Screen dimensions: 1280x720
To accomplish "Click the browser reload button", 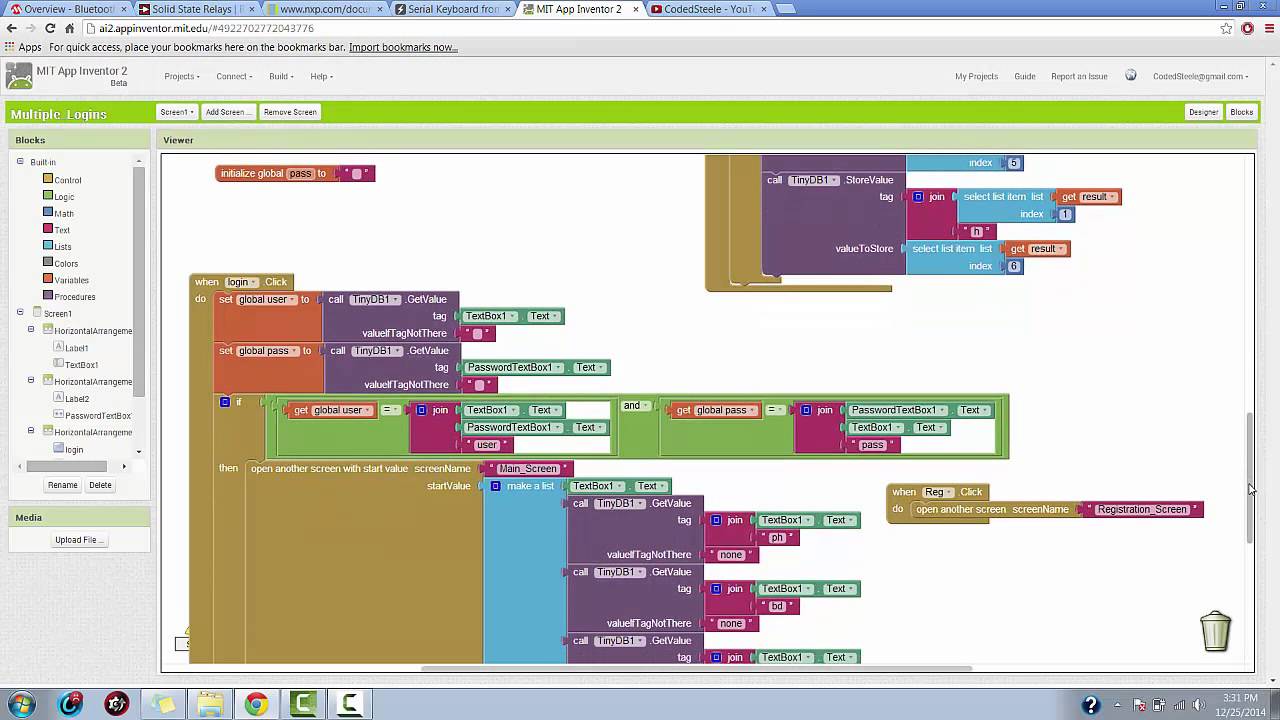I will (x=49, y=28).
